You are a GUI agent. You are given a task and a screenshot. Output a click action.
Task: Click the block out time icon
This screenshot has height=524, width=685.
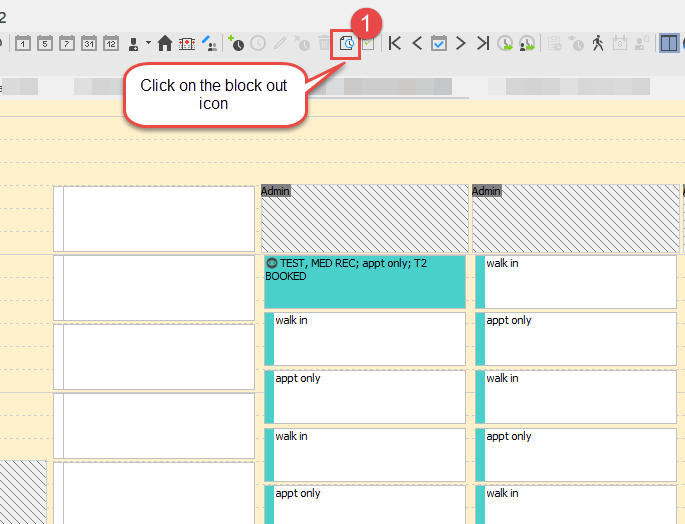click(x=346, y=44)
